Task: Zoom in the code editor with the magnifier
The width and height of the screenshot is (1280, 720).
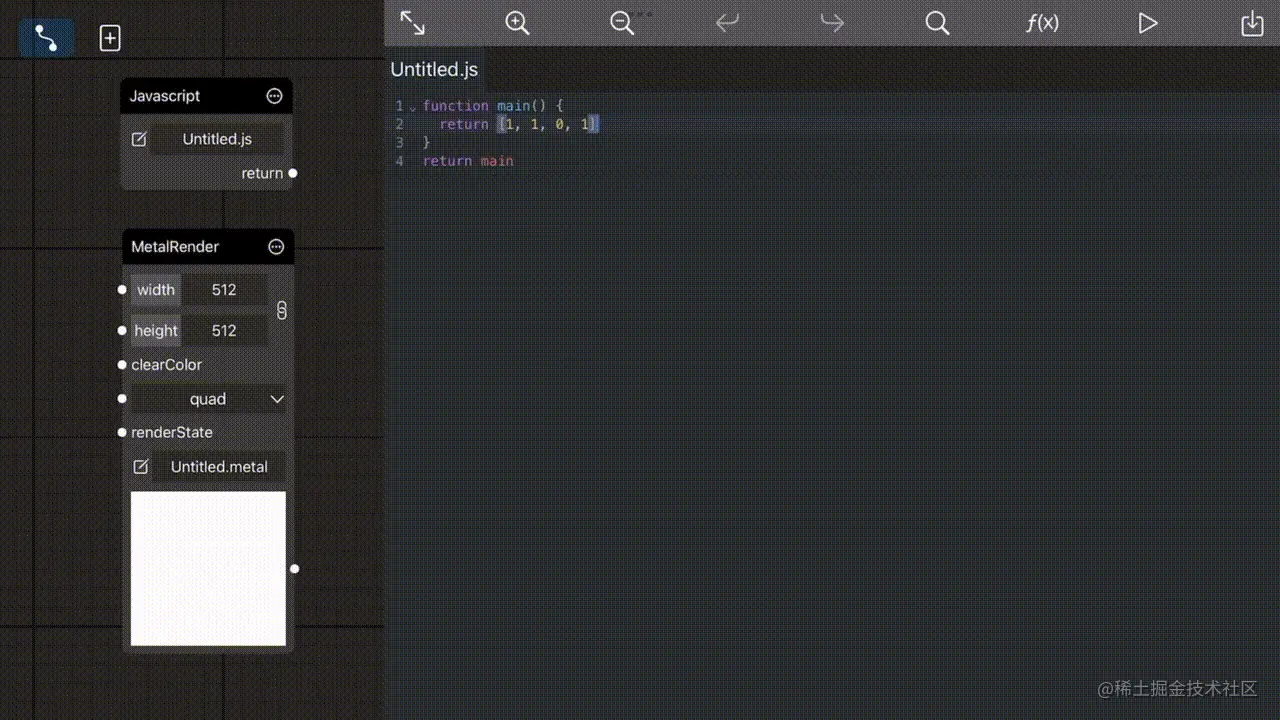Action: tap(516, 22)
